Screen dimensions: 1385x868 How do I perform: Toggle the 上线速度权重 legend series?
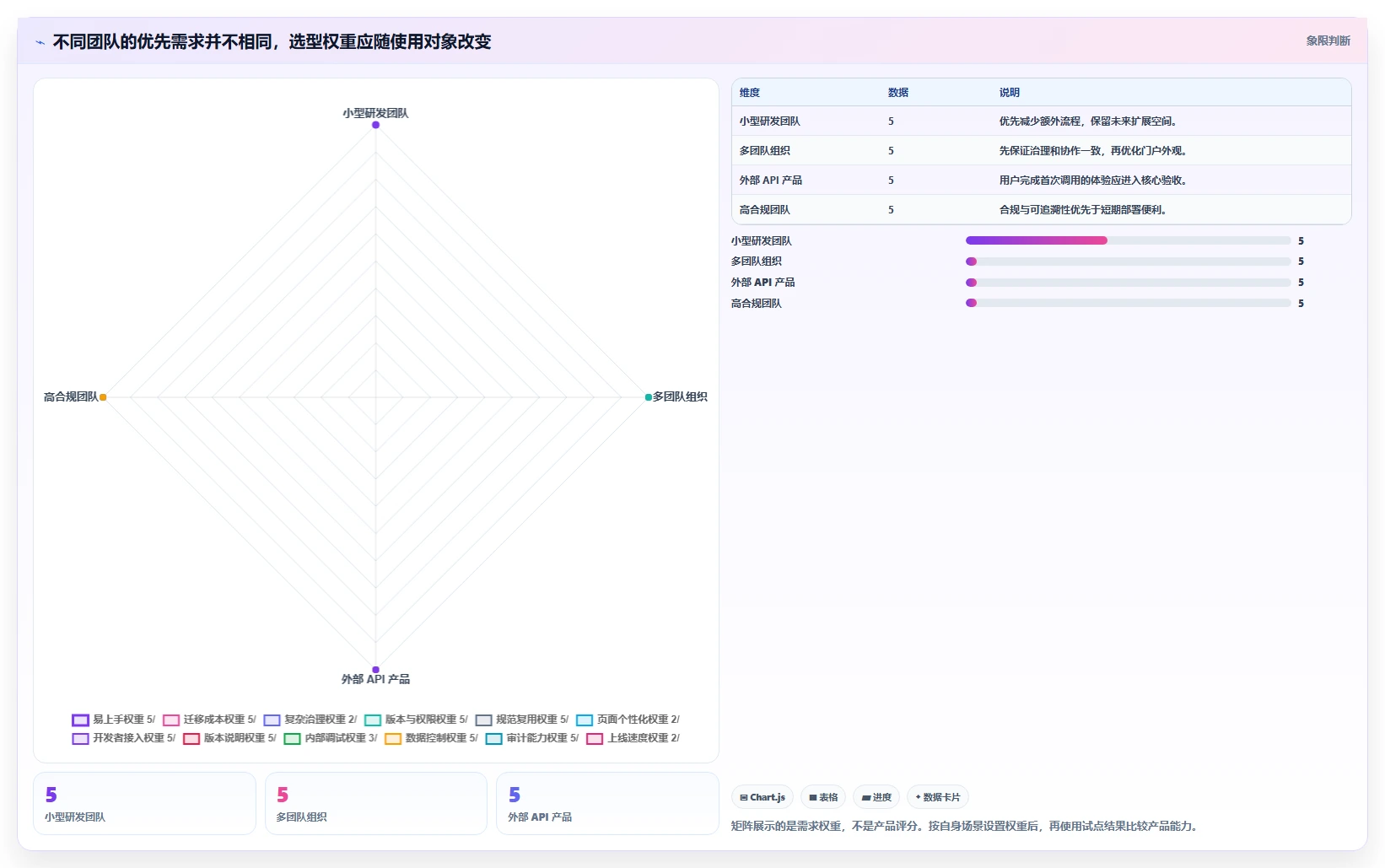click(633, 738)
